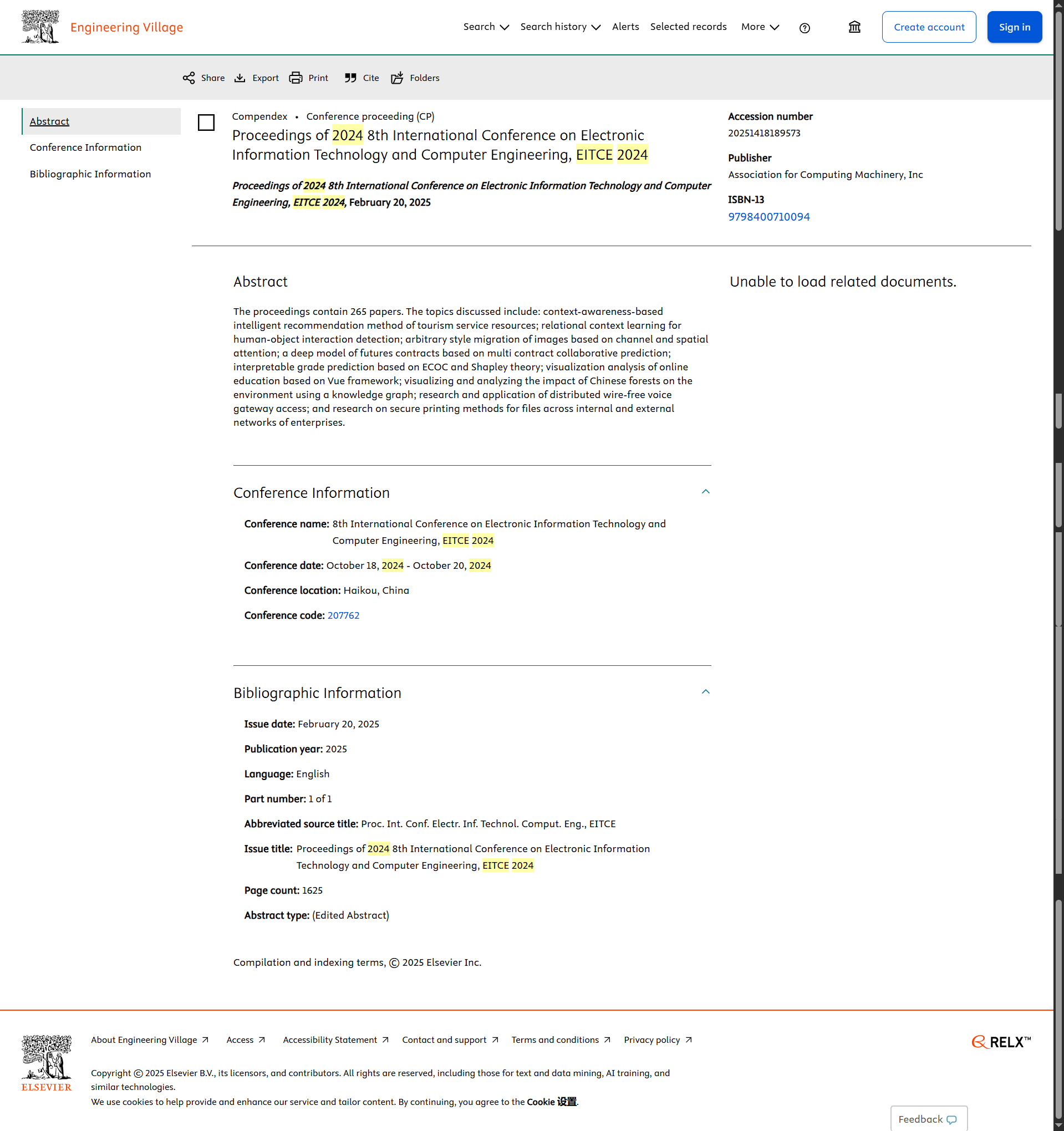Image resolution: width=1064 pixels, height=1131 pixels.
Task: Select the Conference Information sidebar tab
Action: coord(85,147)
